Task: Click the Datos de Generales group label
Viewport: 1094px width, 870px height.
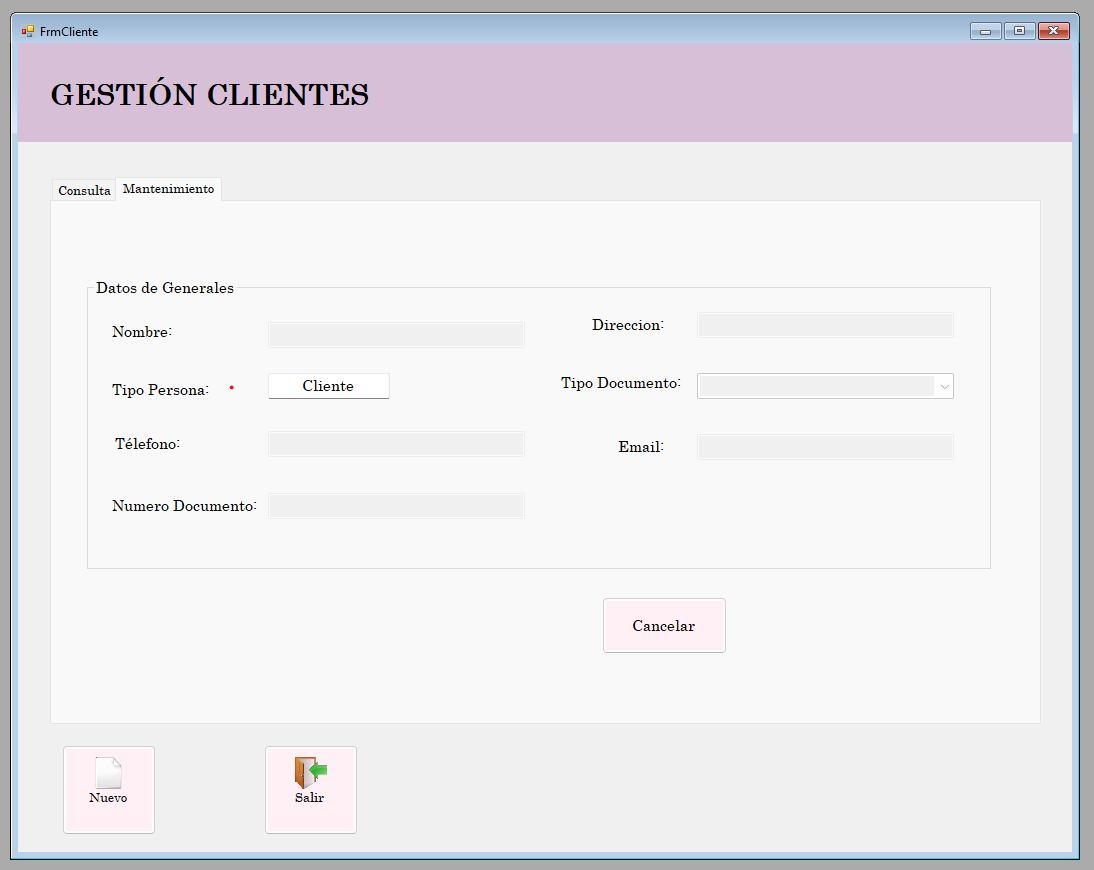Action: (165, 288)
